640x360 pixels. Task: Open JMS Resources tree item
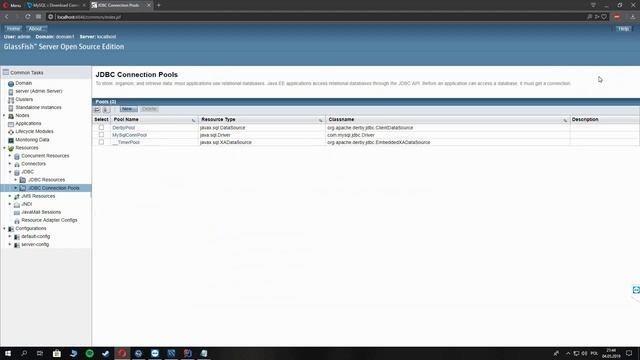click(38, 196)
